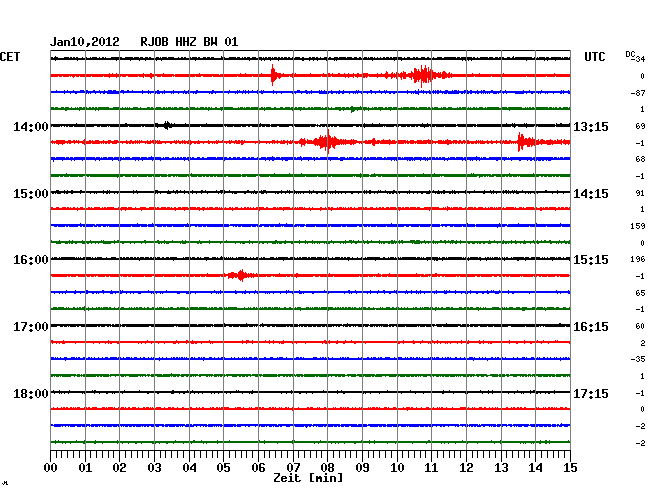650x494 pixels.
Task: Click the DC offset value 91
Action: point(640,193)
